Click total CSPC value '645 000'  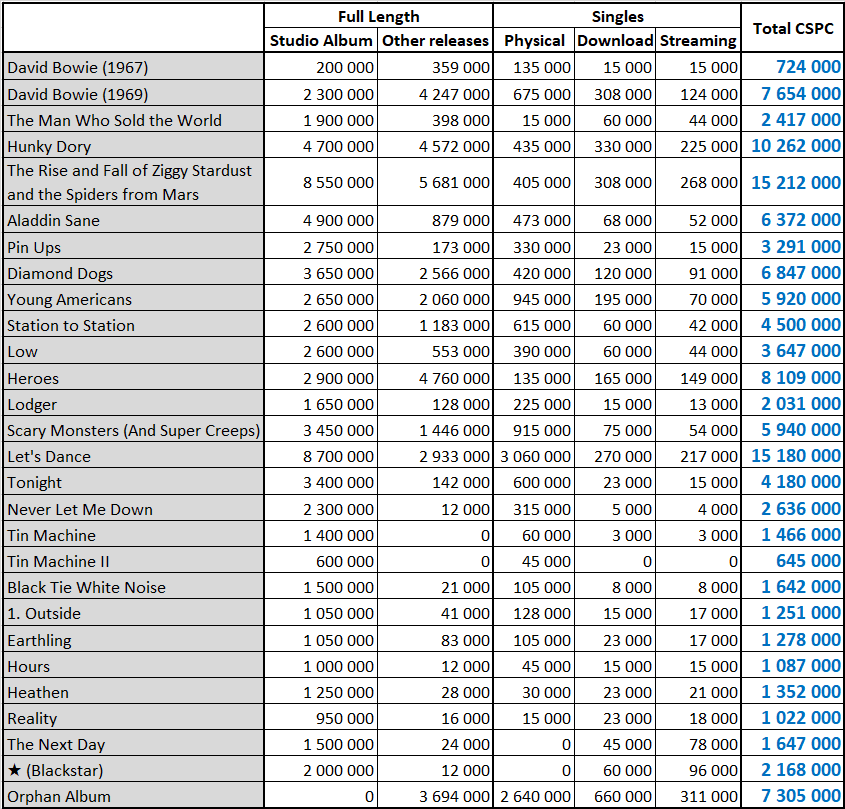pos(808,561)
